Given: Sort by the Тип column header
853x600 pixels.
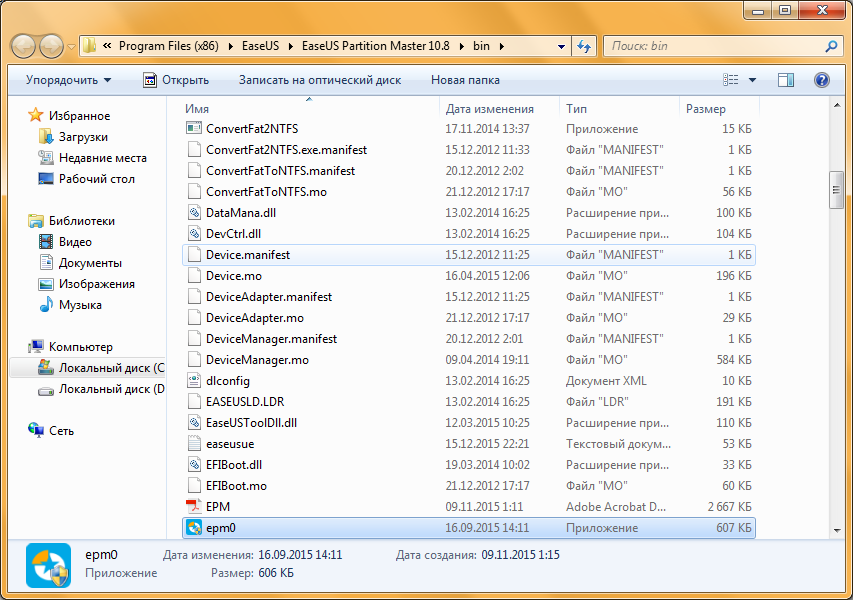Looking at the screenshot, I should click(x=619, y=109).
